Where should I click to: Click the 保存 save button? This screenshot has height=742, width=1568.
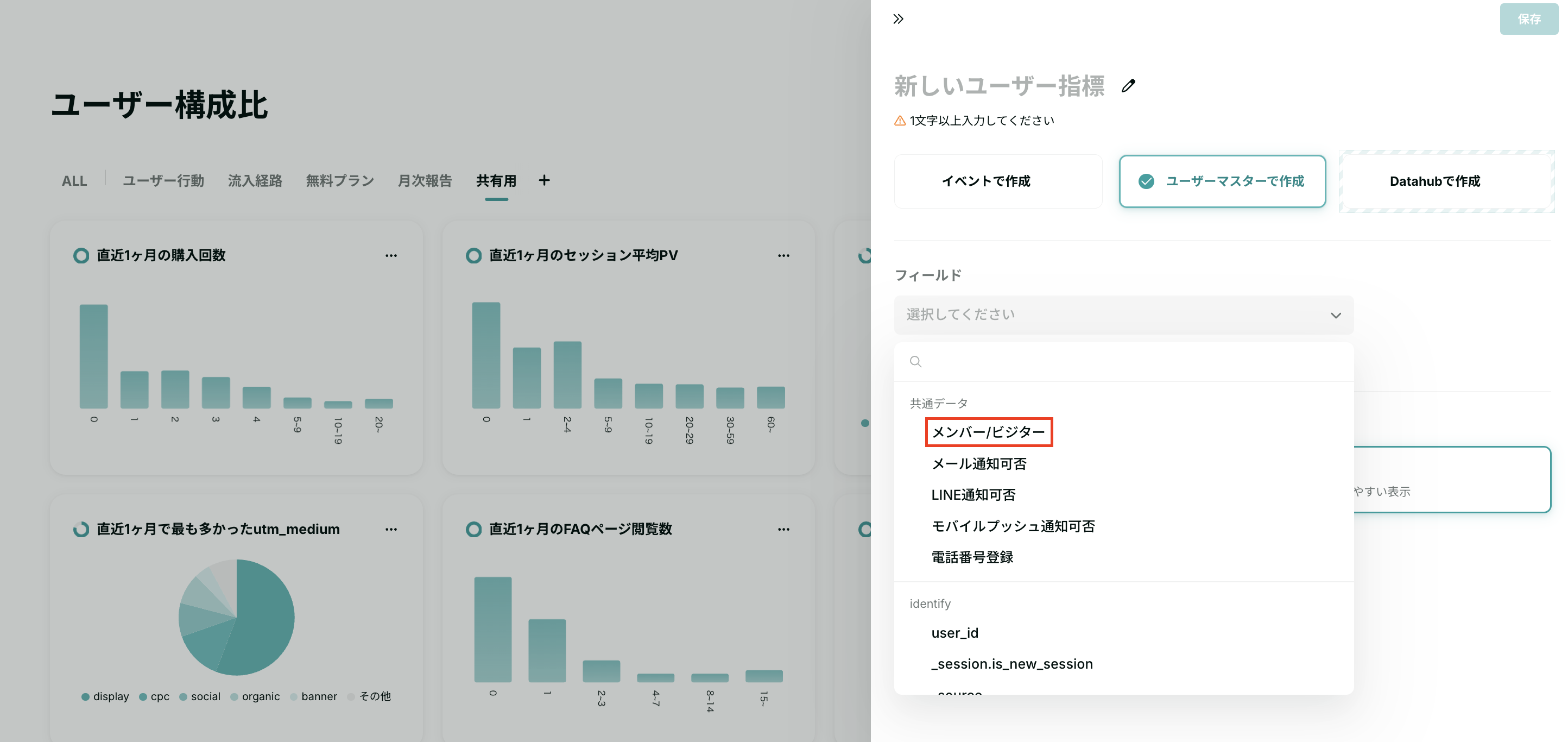pos(1528,19)
